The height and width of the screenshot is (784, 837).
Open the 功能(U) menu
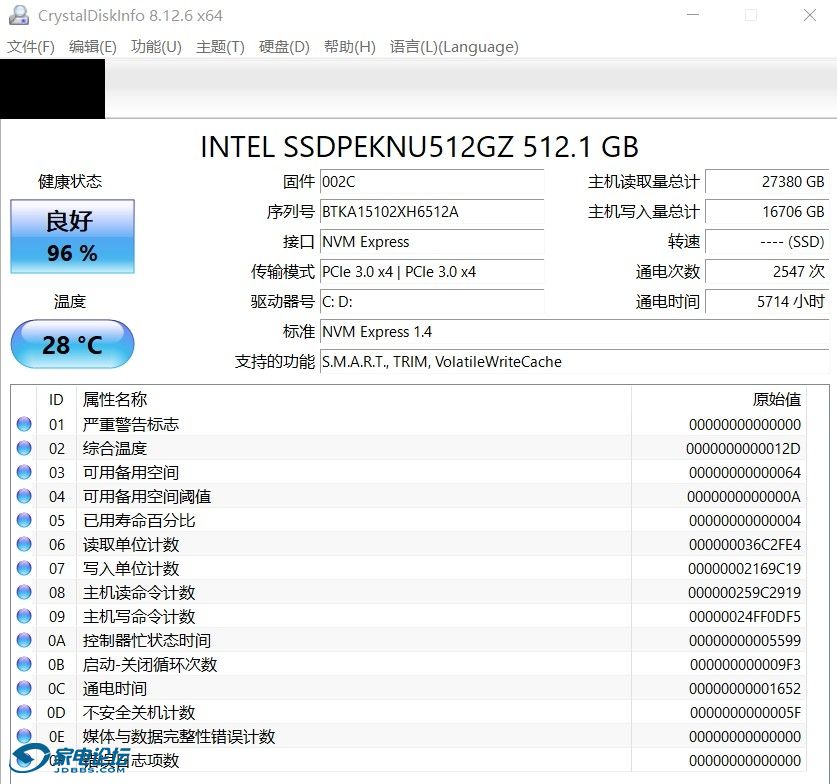point(156,47)
